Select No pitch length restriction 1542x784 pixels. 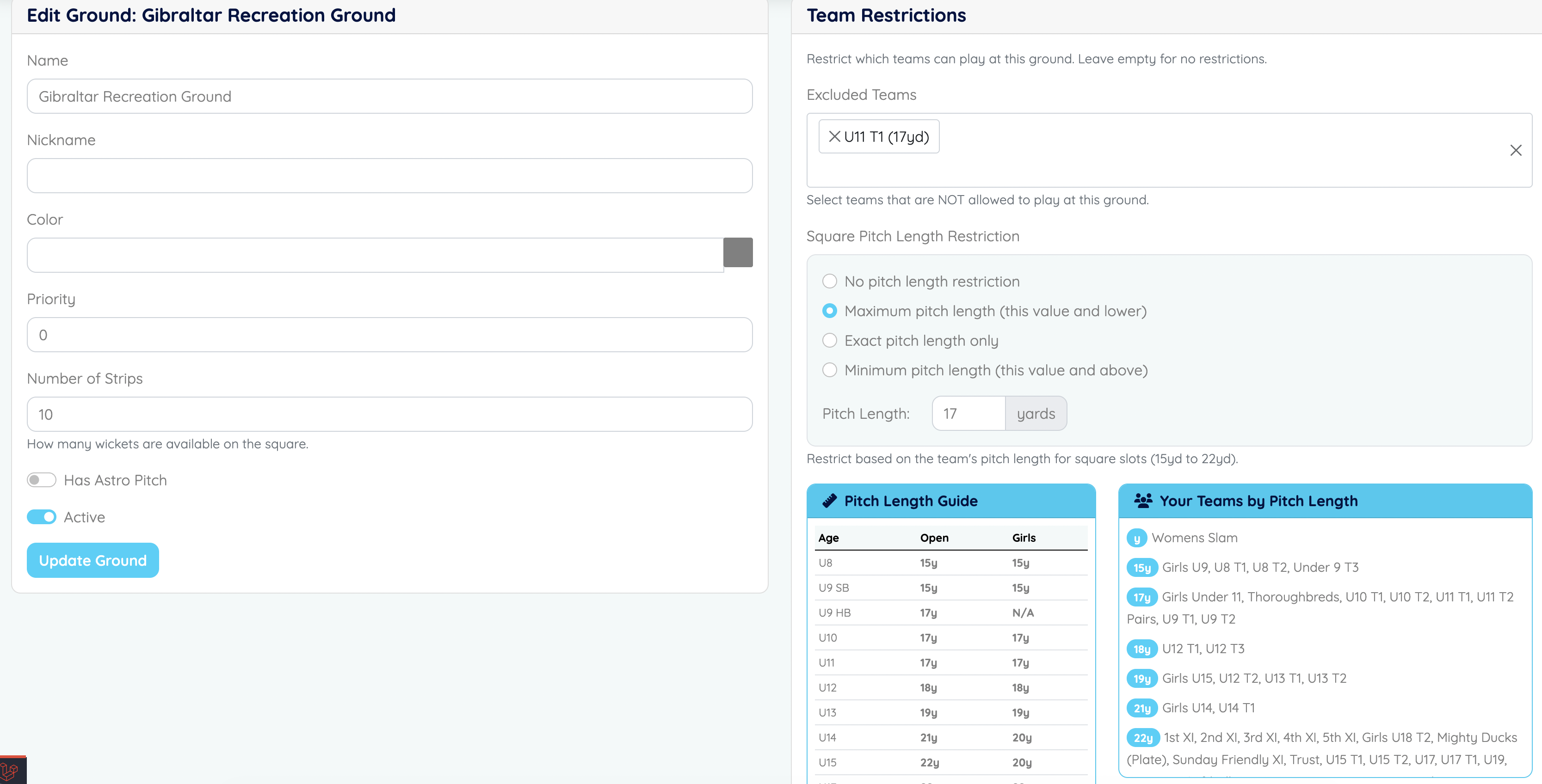click(x=830, y=281)
